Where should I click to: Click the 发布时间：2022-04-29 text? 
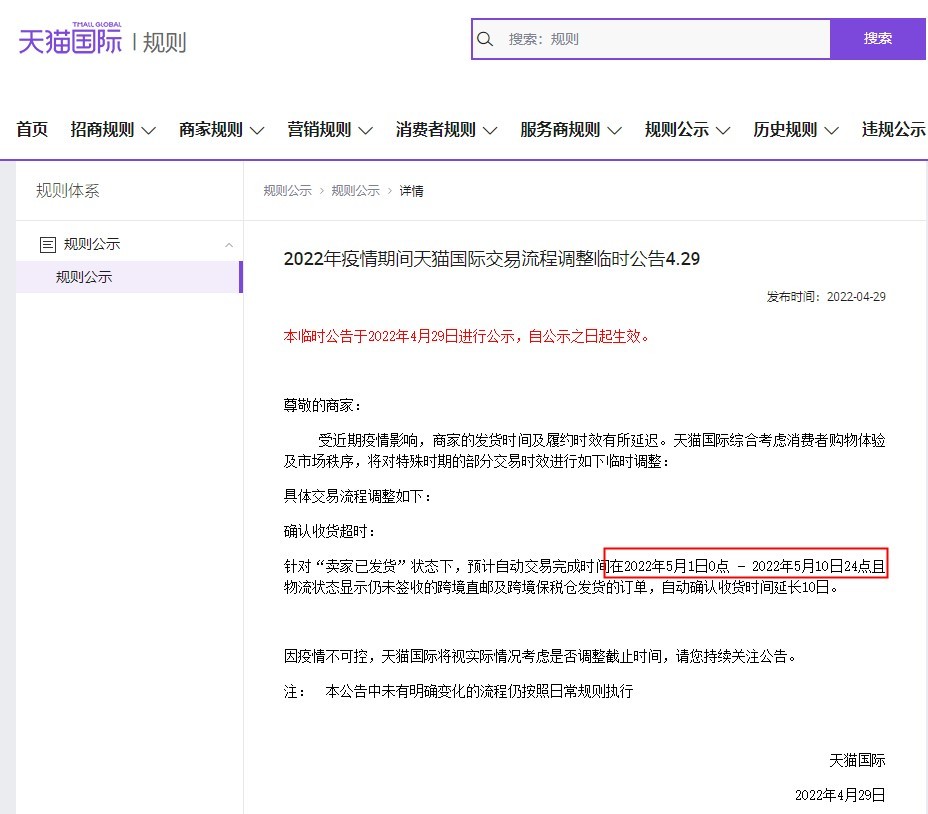click(x=826, y=297)
